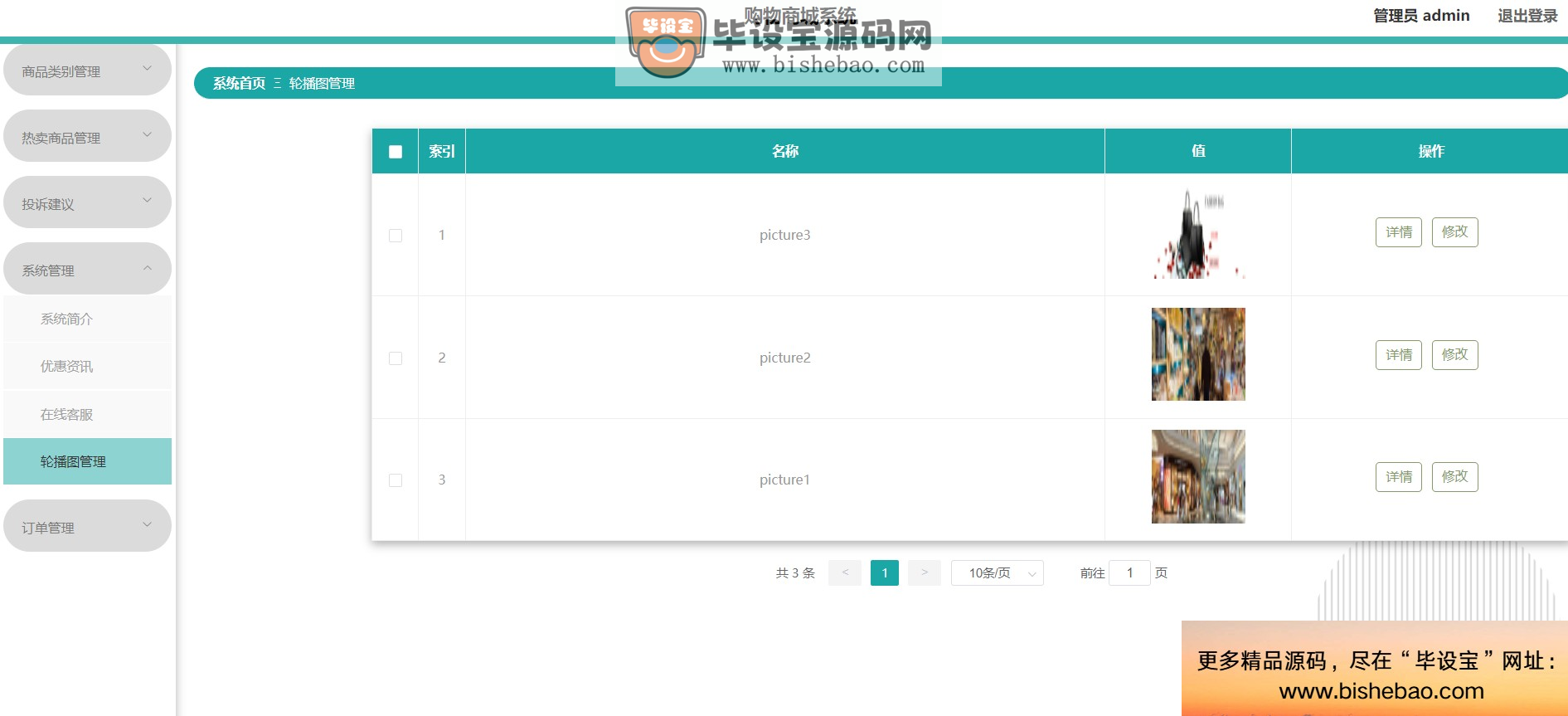This screenshot has height=716, width=1568.
Task: Expand the 热卖商品管理 menu
Action: tap(87, 136)
